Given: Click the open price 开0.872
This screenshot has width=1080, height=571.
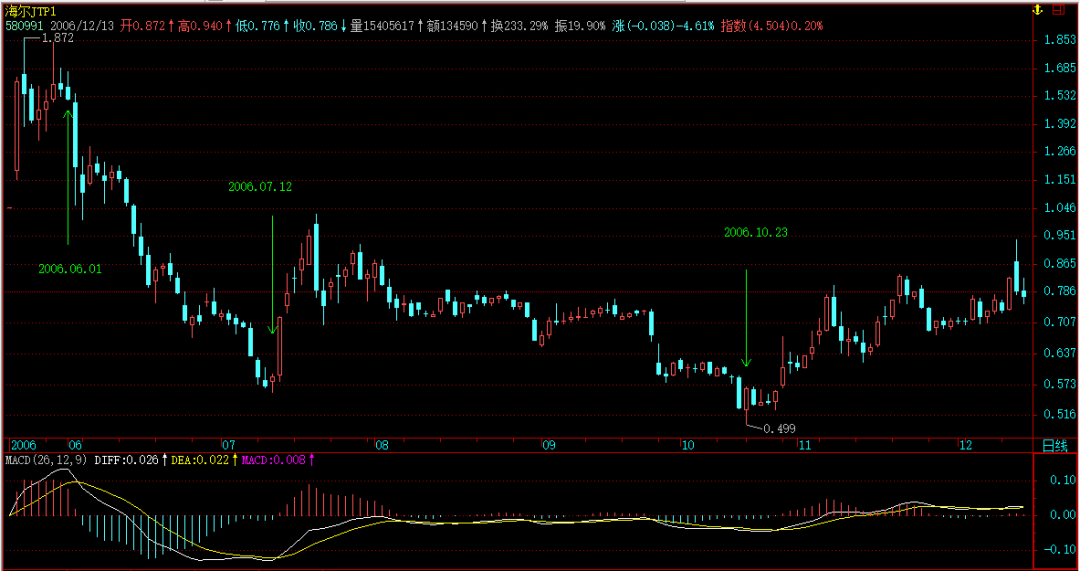Looking at the screenshot, I should pyautogui.click(x=143, y=26).
